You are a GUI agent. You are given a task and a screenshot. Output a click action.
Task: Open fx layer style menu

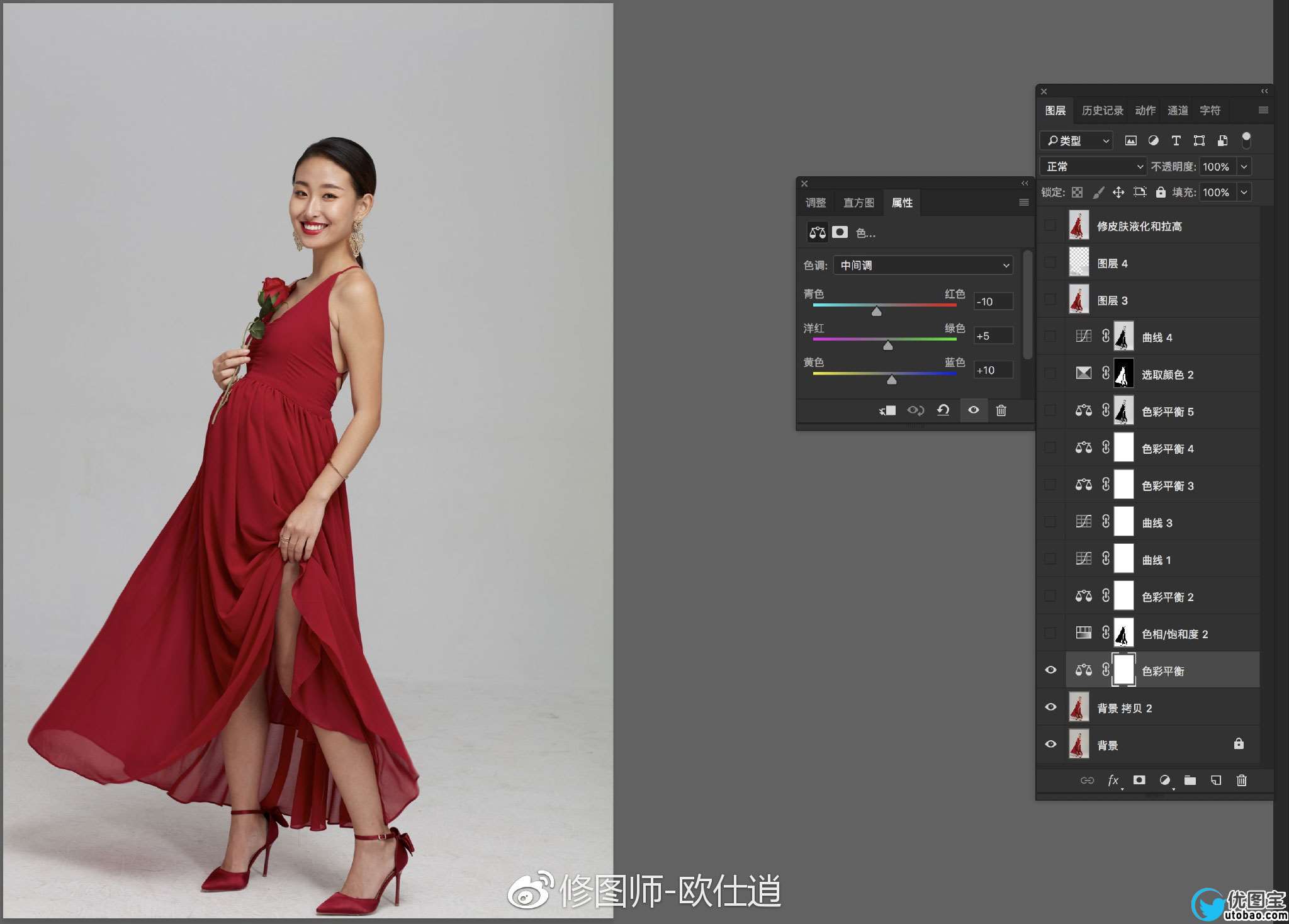pos(1113,780)
